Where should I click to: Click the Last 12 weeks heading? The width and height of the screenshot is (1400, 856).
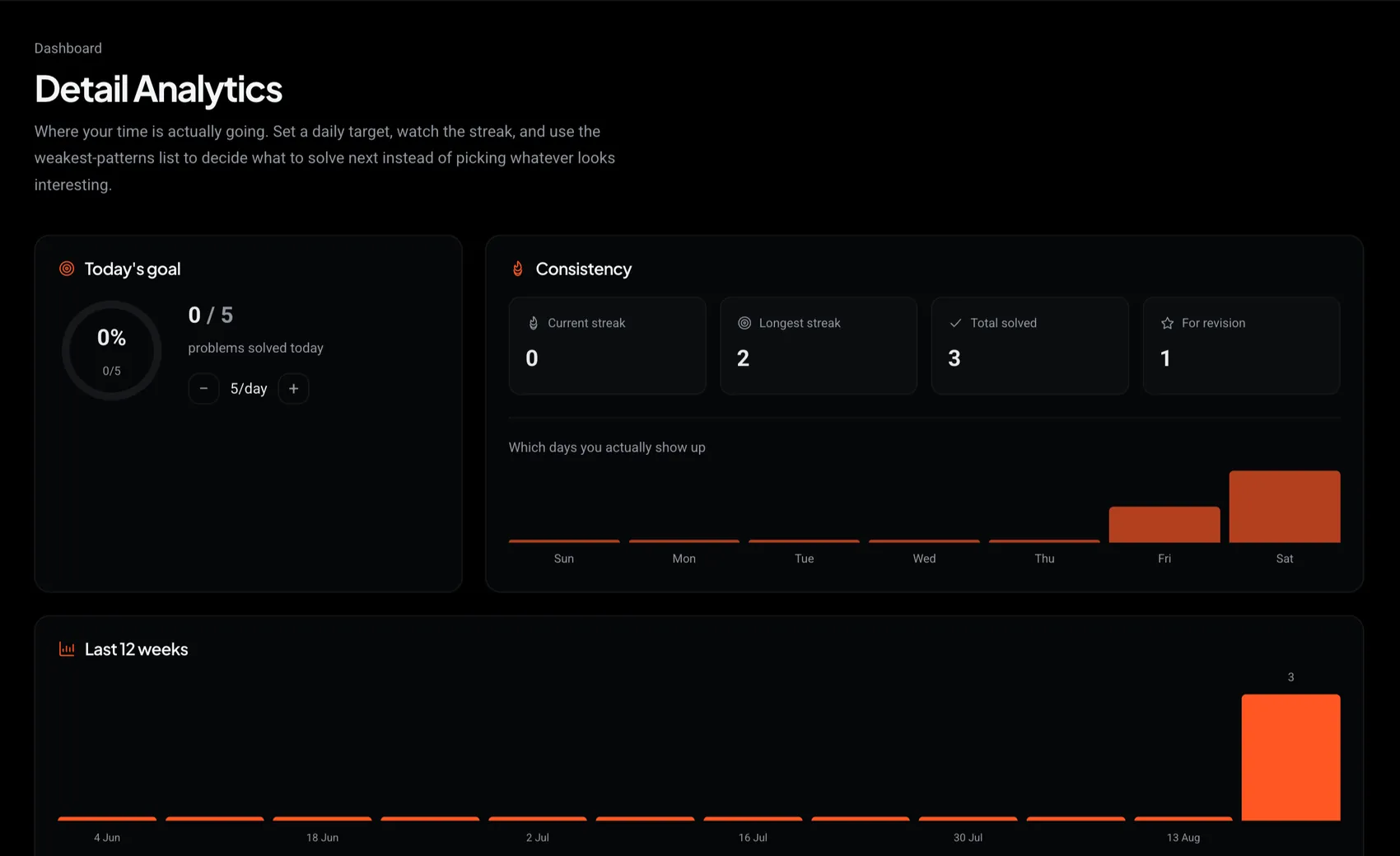(x=137, y=649)
